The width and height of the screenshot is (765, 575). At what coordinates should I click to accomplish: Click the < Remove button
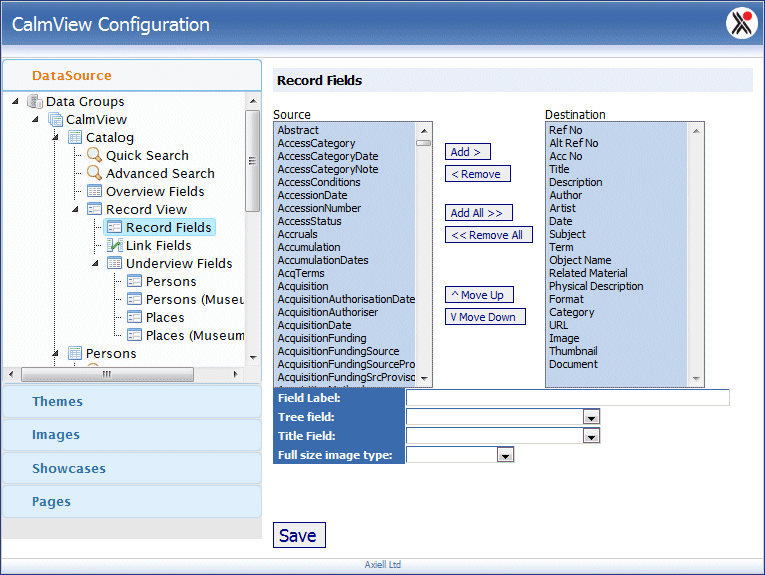coord(478,174)
